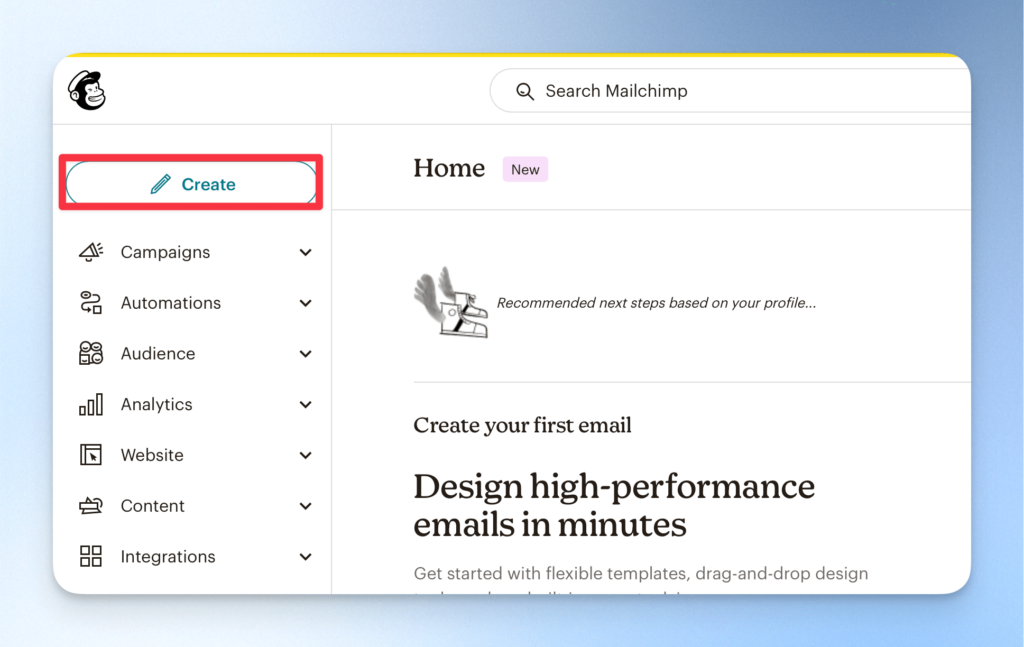The image size is (1024, 647).
Task: Click the Audience faces icon
Action: click(x=91, y=353)
